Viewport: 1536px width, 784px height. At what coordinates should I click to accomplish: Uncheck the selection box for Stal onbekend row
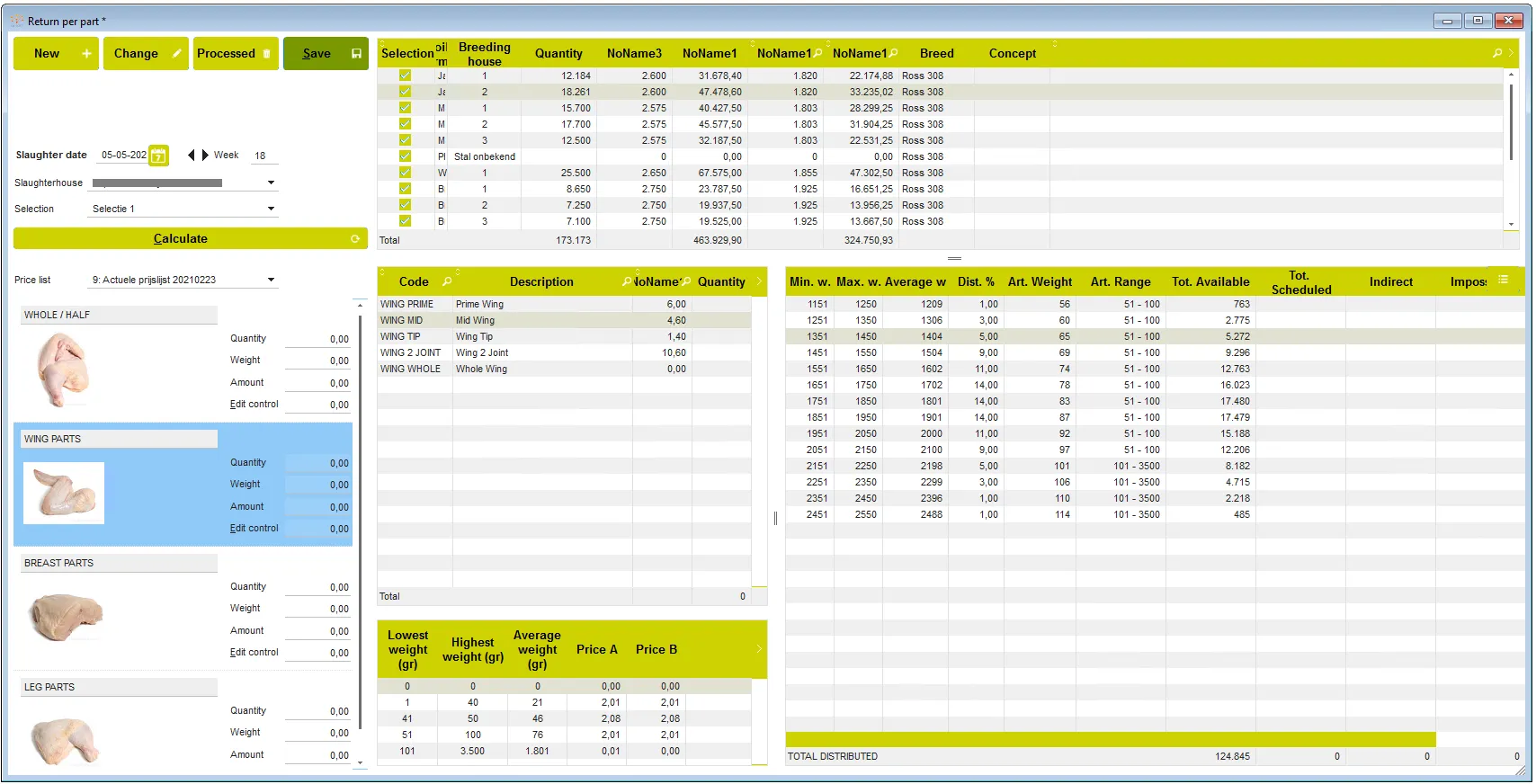coord(405,156)
